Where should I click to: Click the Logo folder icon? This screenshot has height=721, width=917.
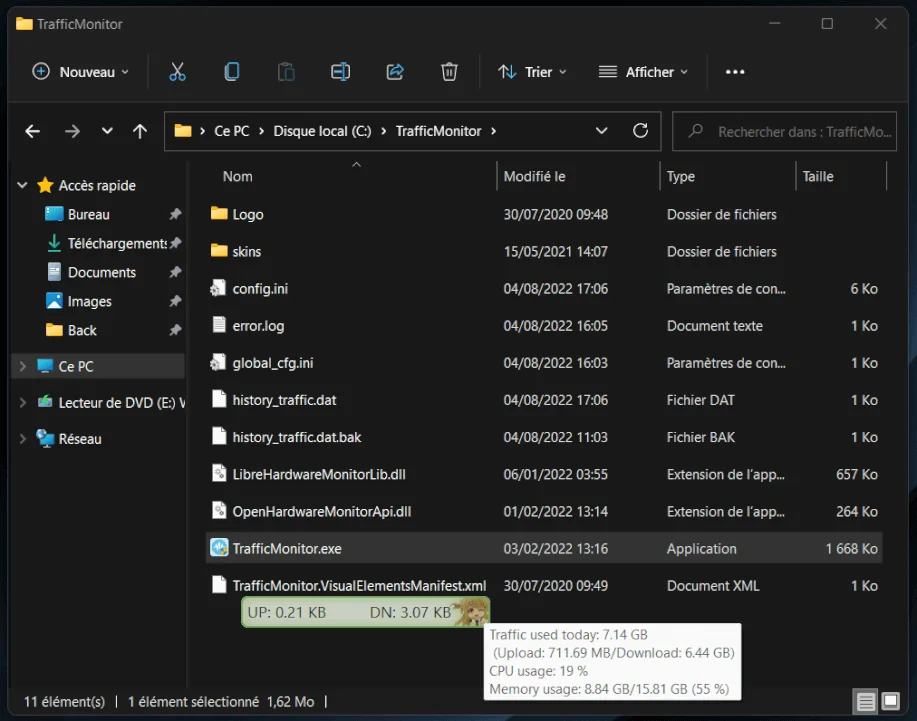click(219, 213)
